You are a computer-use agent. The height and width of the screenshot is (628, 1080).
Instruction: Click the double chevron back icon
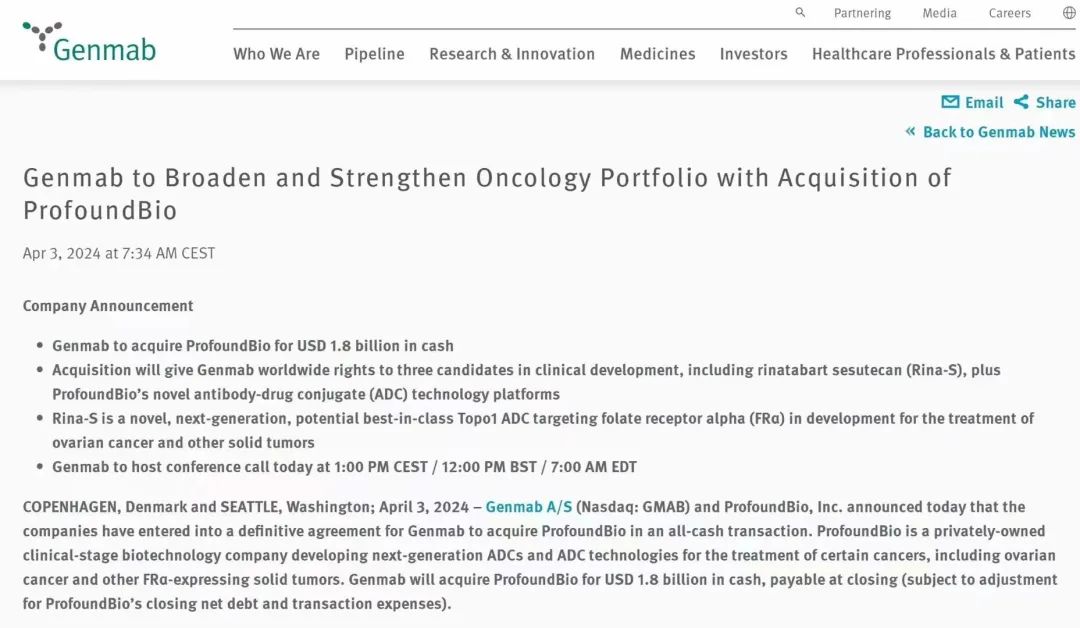pos(911,132)
